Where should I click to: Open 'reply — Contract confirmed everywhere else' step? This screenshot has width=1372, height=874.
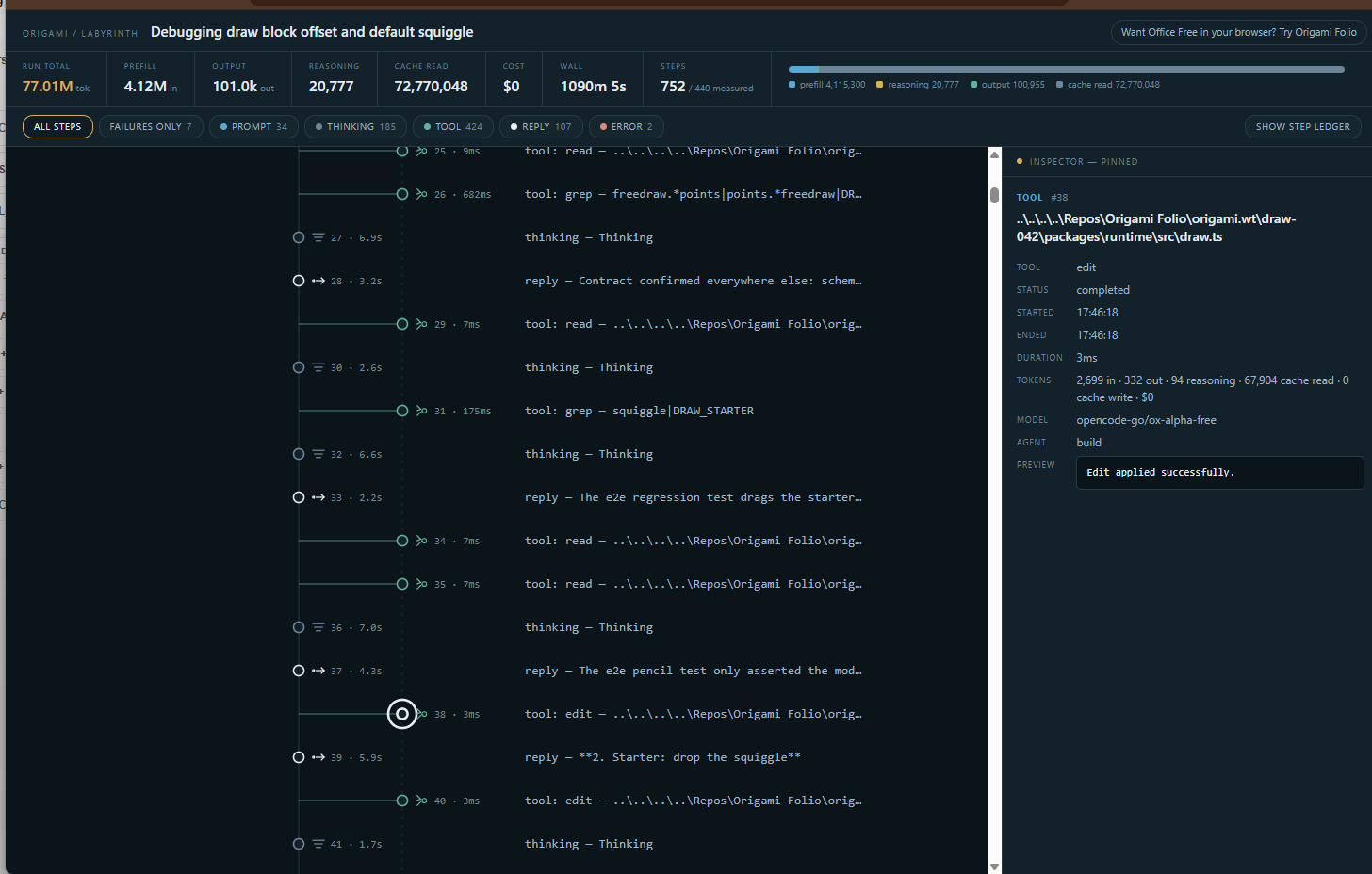point(693,281)
